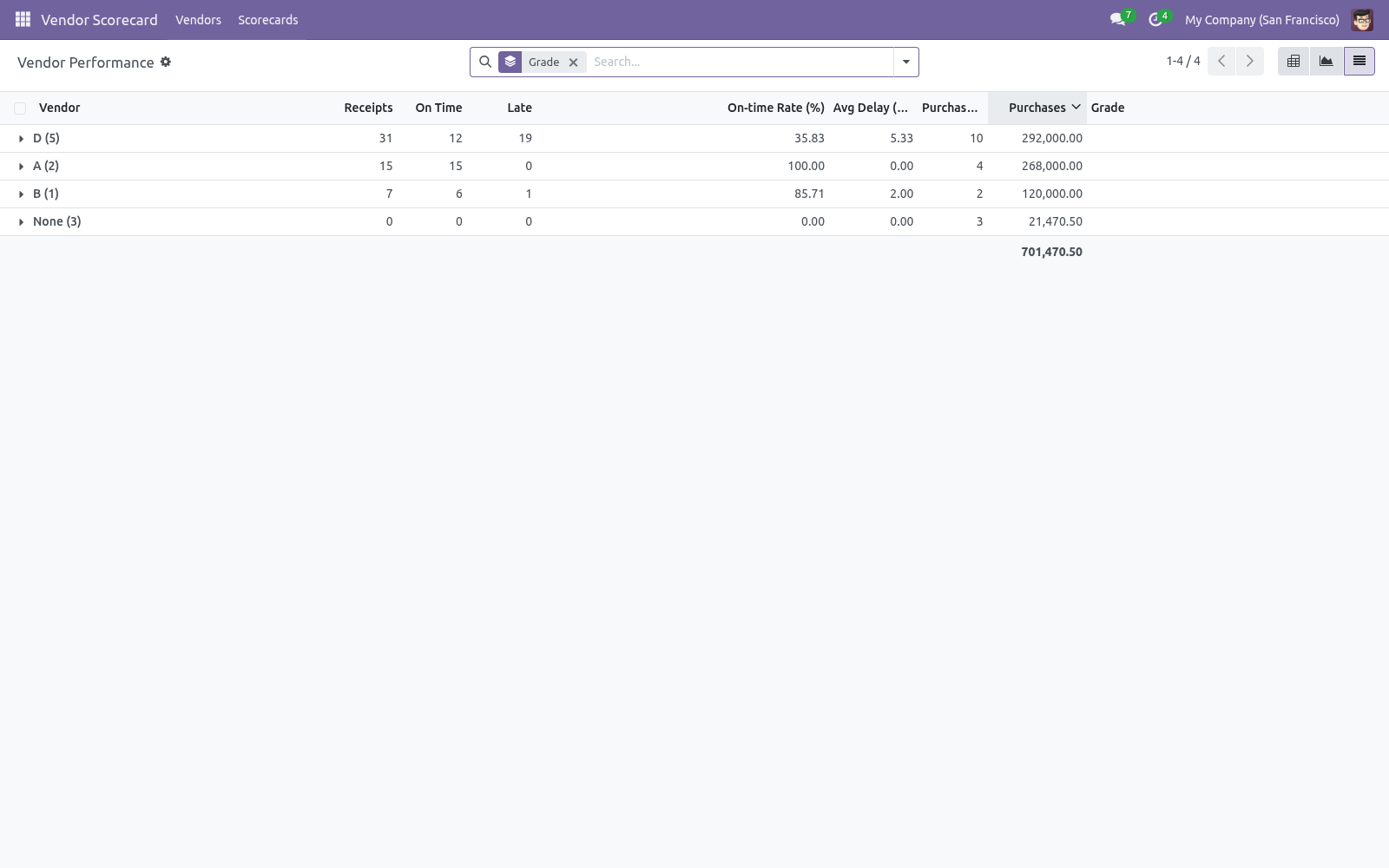Click the 268,000.00 purchases cell

1051,166
